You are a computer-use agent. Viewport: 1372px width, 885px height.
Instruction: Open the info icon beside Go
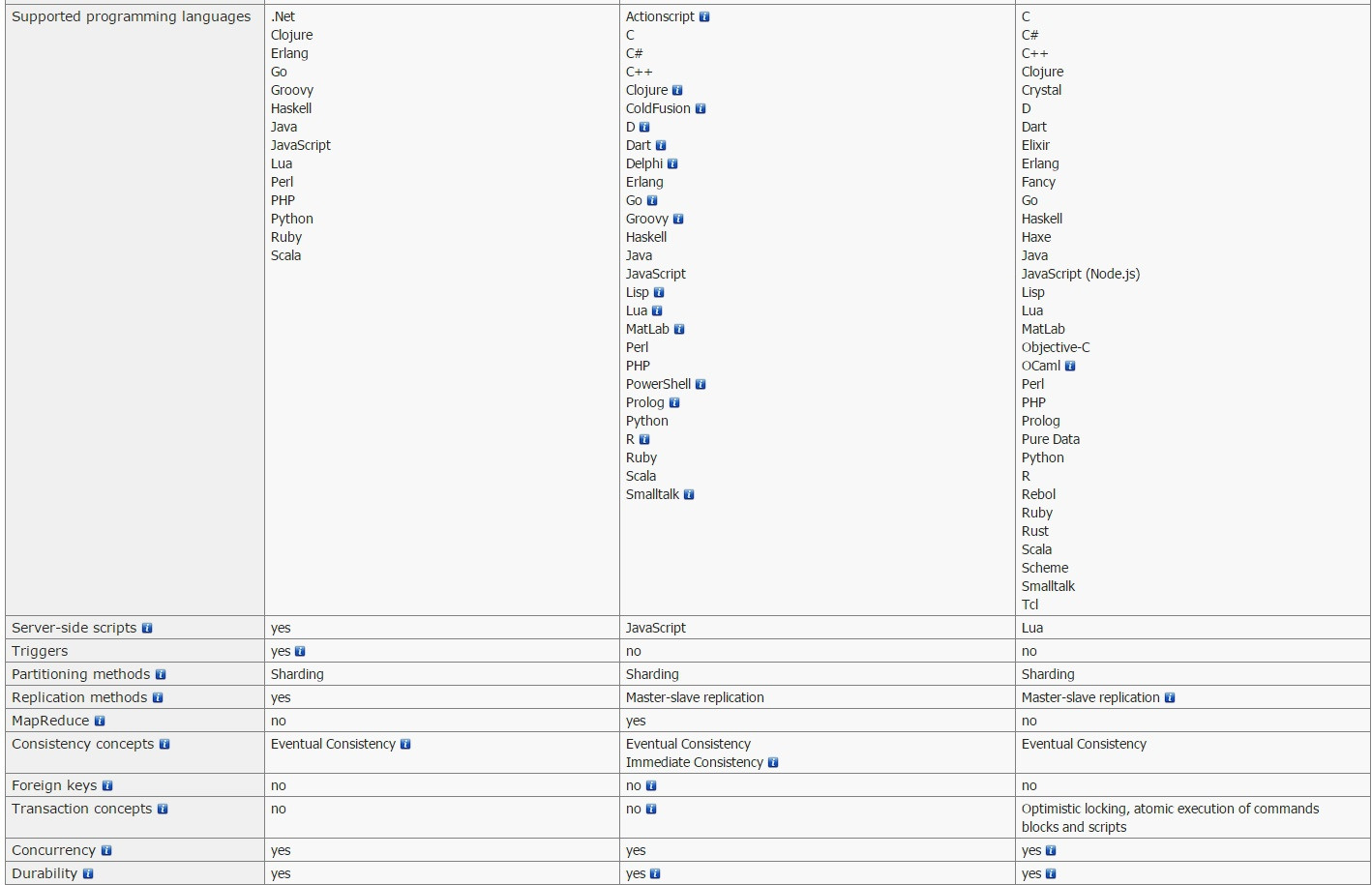652,201
